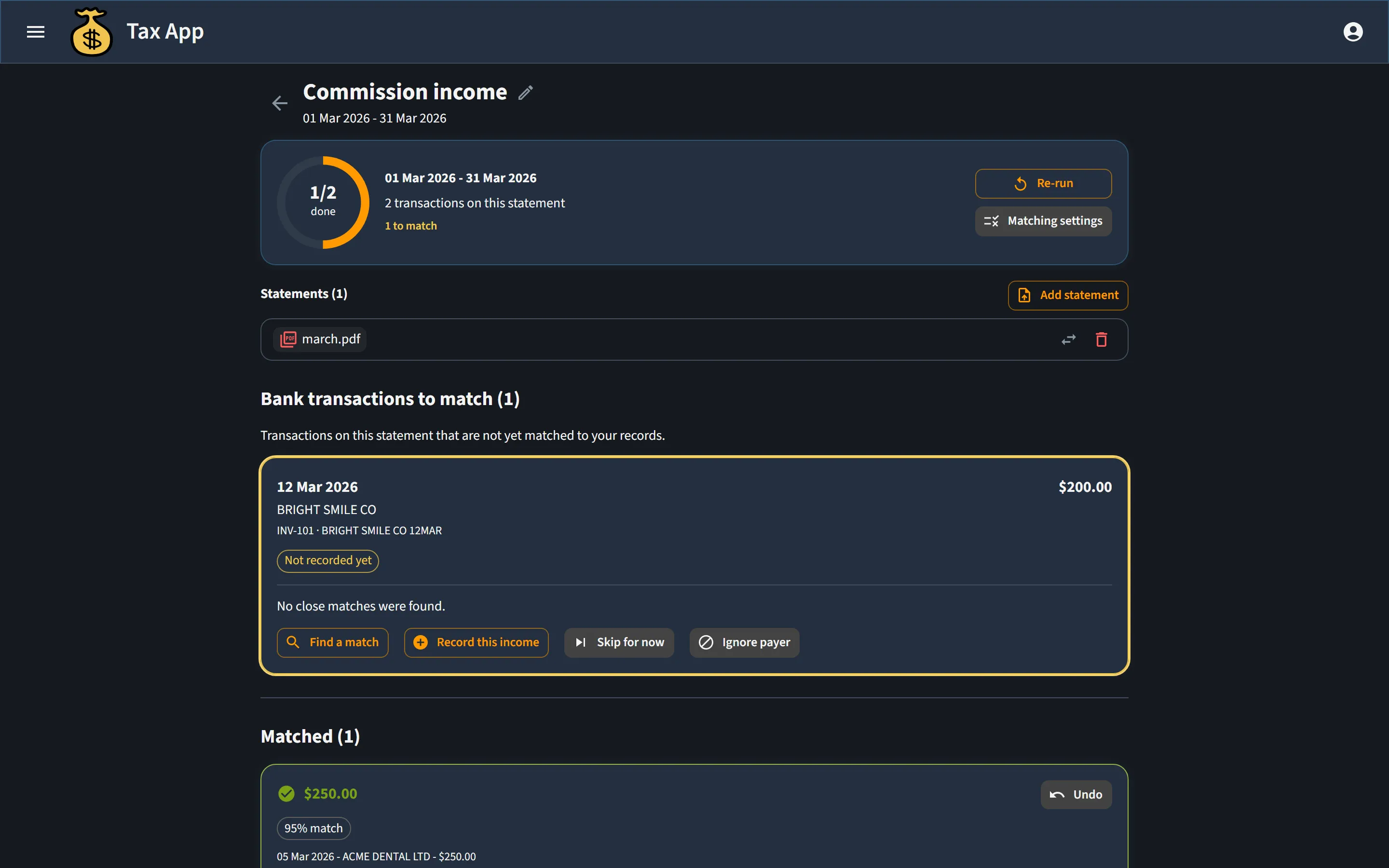Click the 95% match chip
The image size is (1389, 868).
point(313,828)
